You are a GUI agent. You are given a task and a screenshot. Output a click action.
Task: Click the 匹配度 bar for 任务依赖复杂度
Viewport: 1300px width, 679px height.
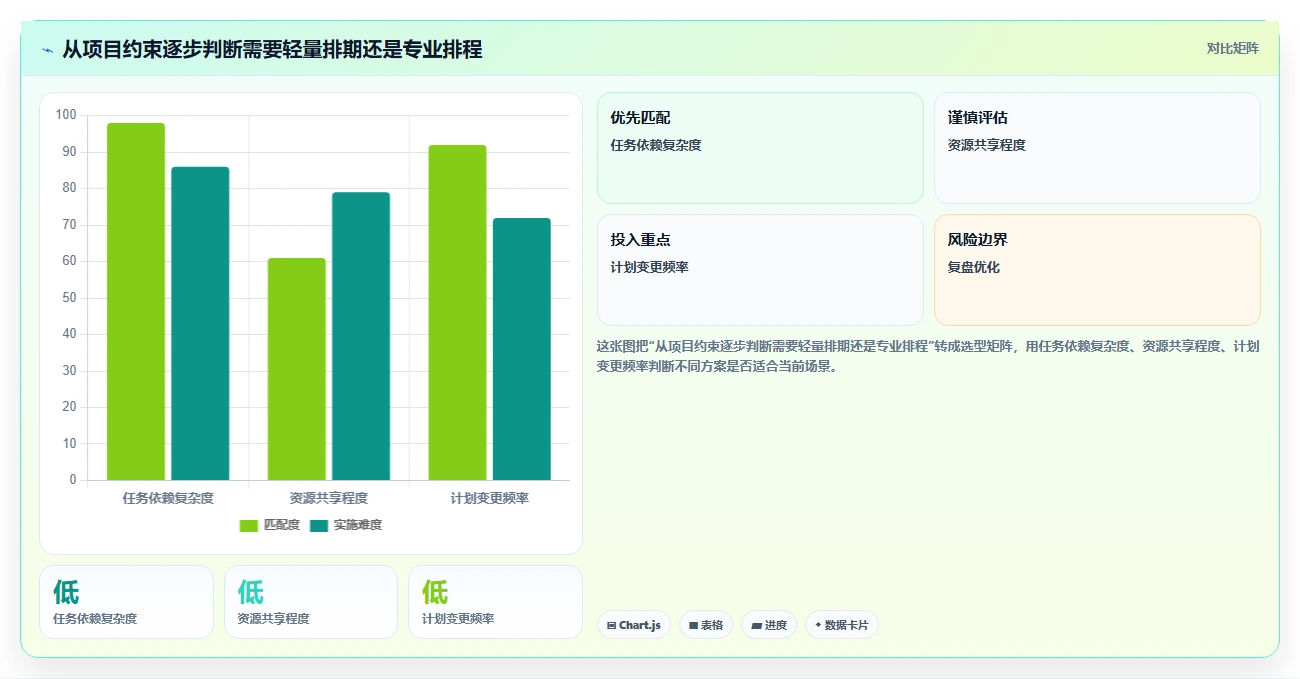(136, 301)
